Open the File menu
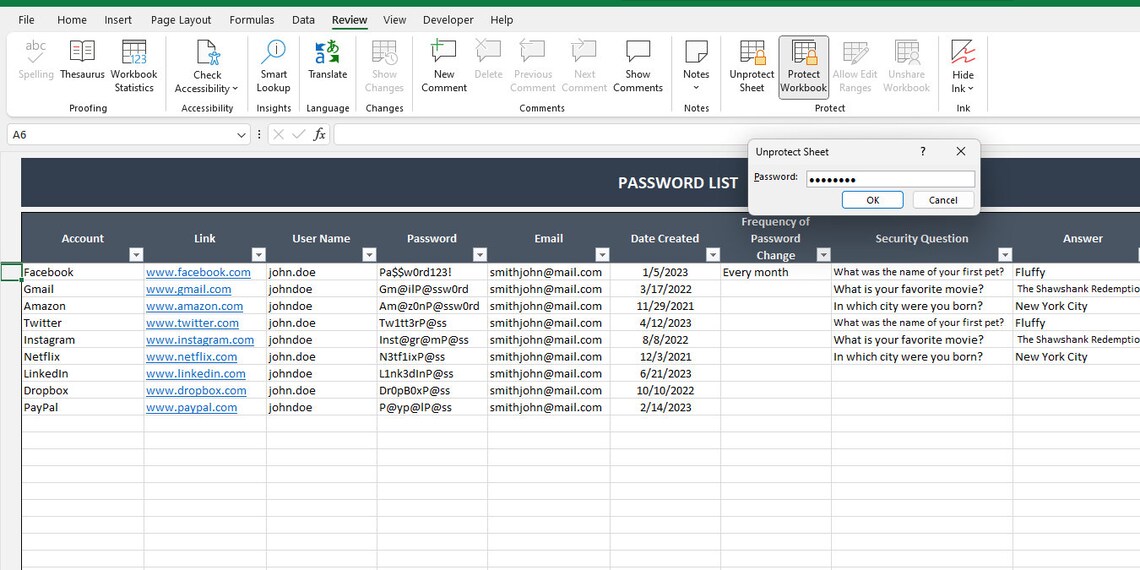 26,20
